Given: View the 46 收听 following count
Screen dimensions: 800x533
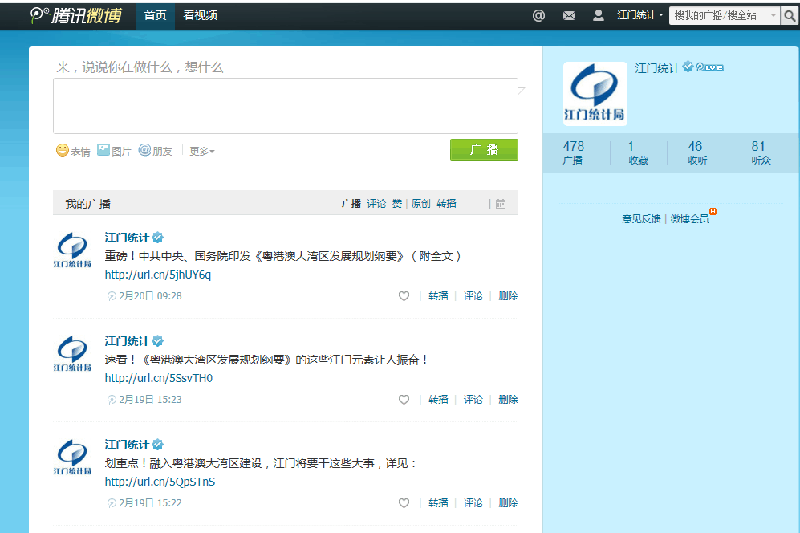Looking at the screenshot, I should click(x=696, y=153).
